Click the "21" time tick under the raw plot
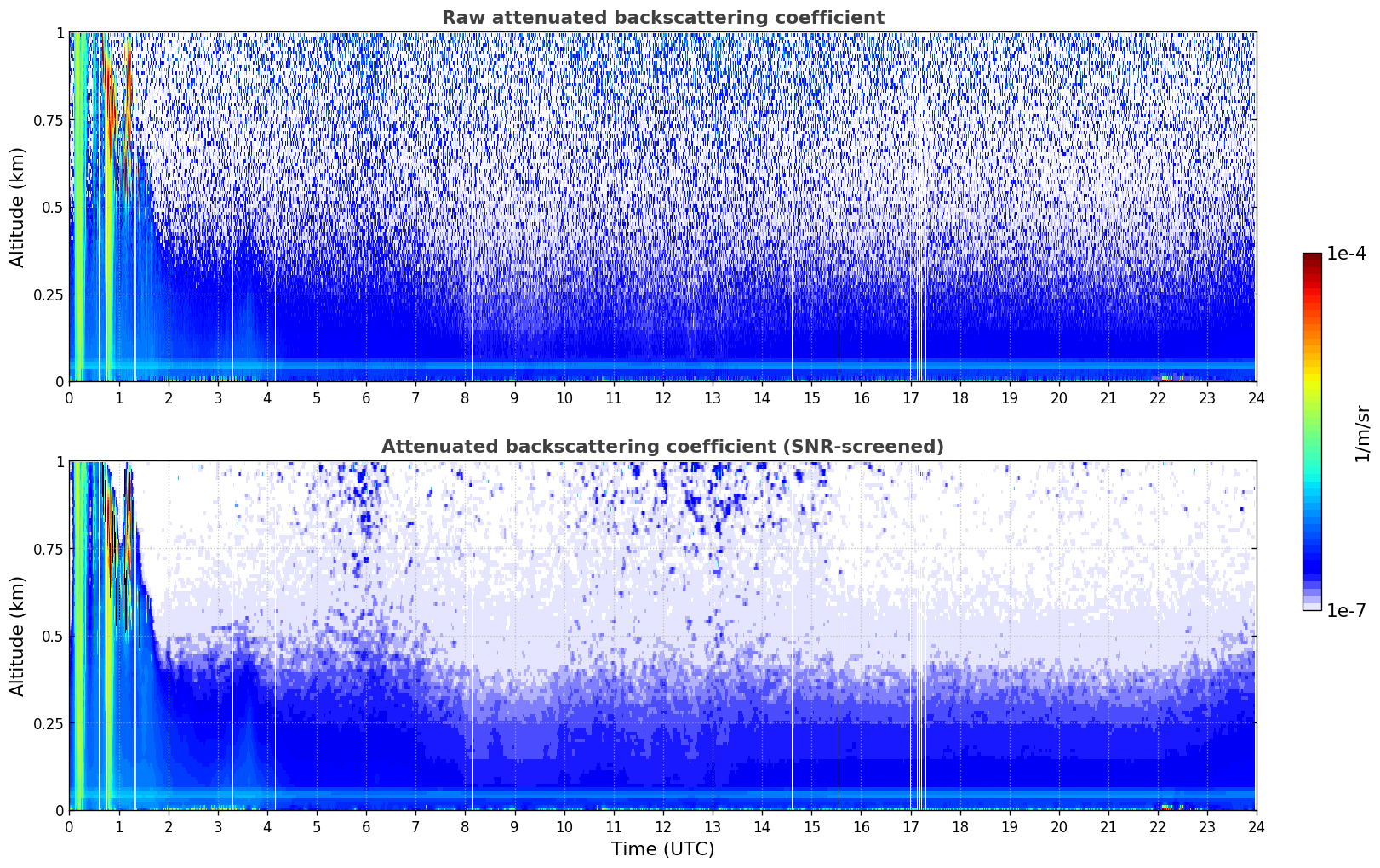This screenshot has width=1380, height=868. coord(1108,397)
